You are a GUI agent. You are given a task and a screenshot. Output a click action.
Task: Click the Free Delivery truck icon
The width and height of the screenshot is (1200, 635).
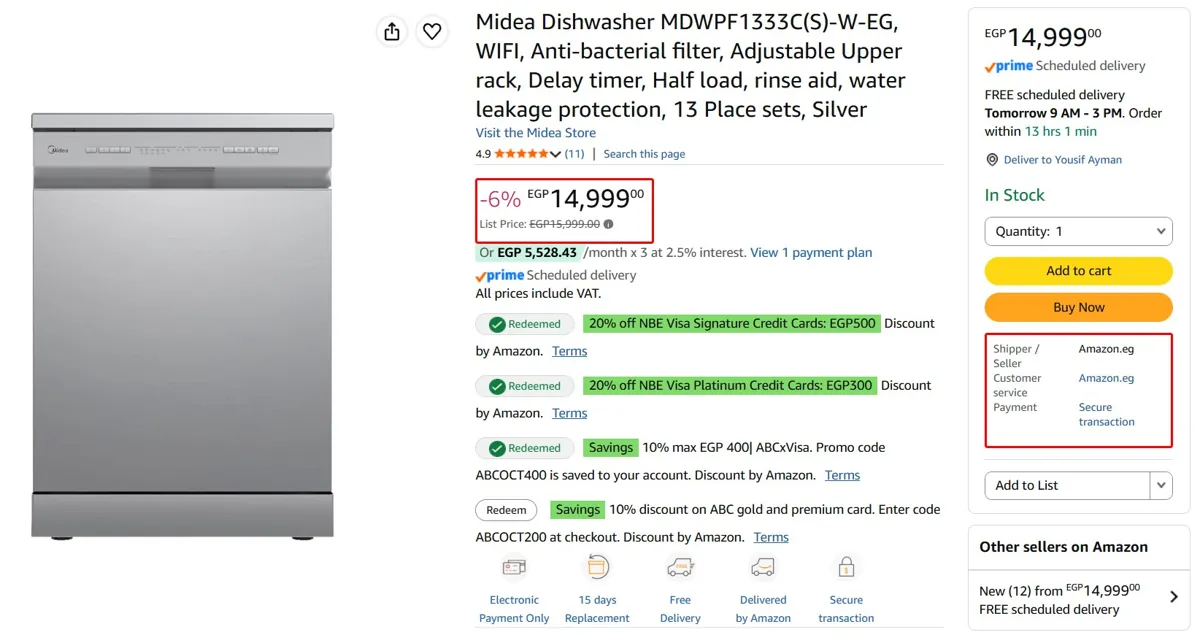(x=680, y=567)
